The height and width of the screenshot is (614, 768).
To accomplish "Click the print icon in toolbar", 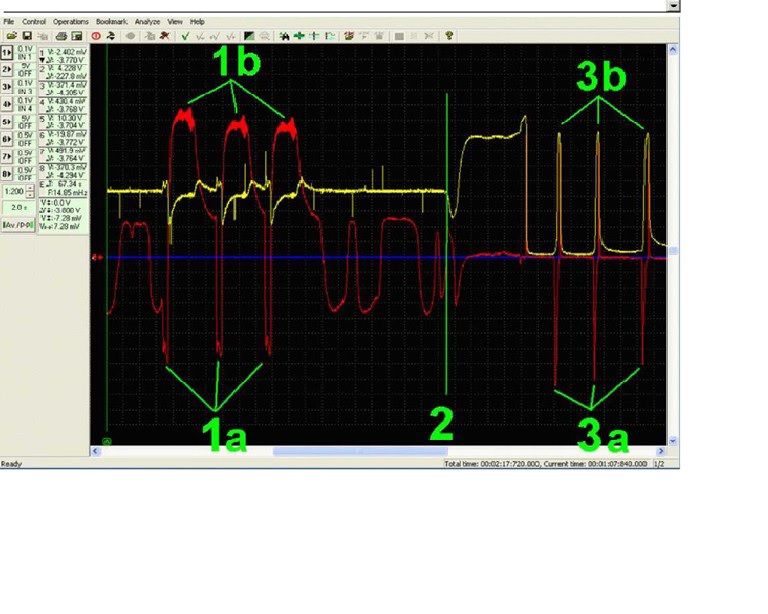I will pos(61,36).
